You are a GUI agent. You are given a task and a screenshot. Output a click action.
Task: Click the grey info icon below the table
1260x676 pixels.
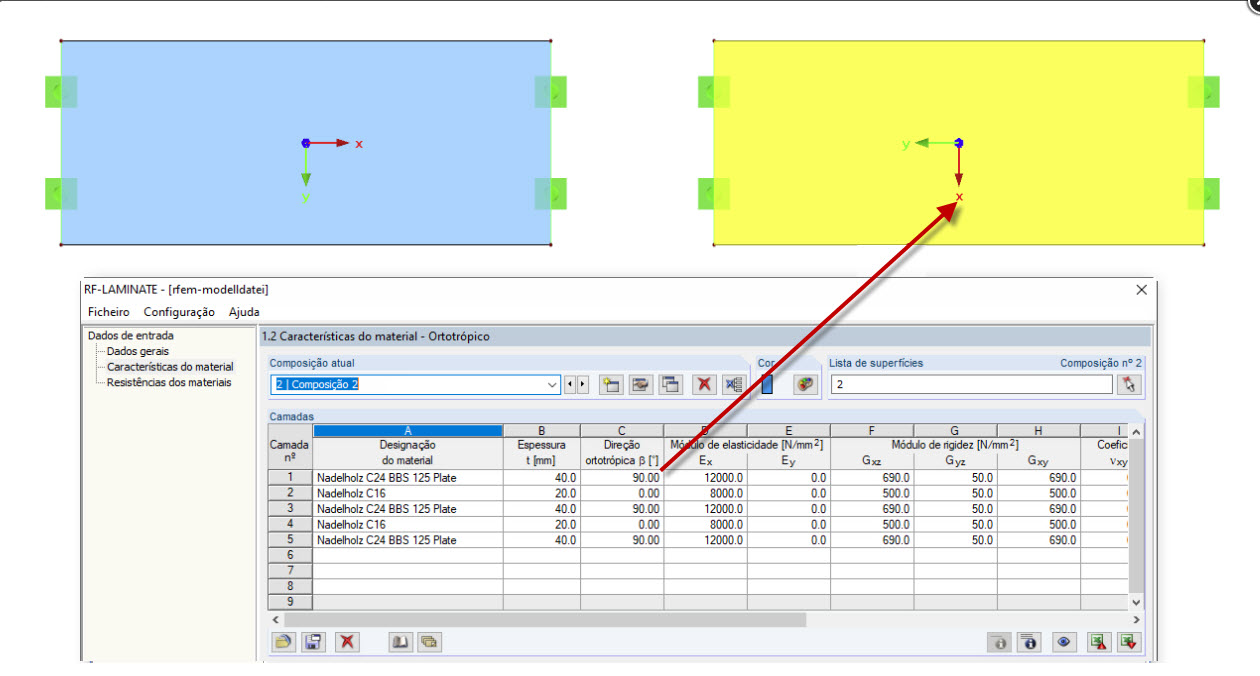[x=999, y=642]
